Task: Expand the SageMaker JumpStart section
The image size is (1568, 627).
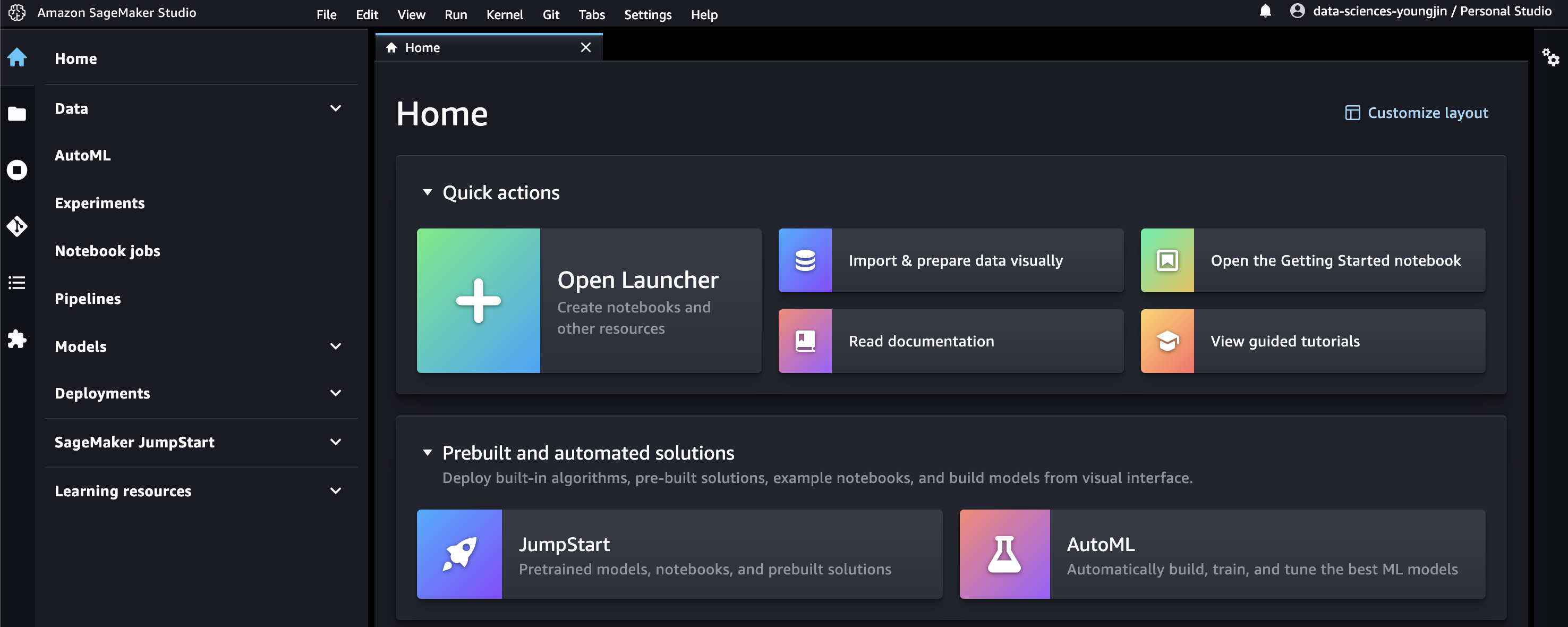Action: [x=335, y=442]
